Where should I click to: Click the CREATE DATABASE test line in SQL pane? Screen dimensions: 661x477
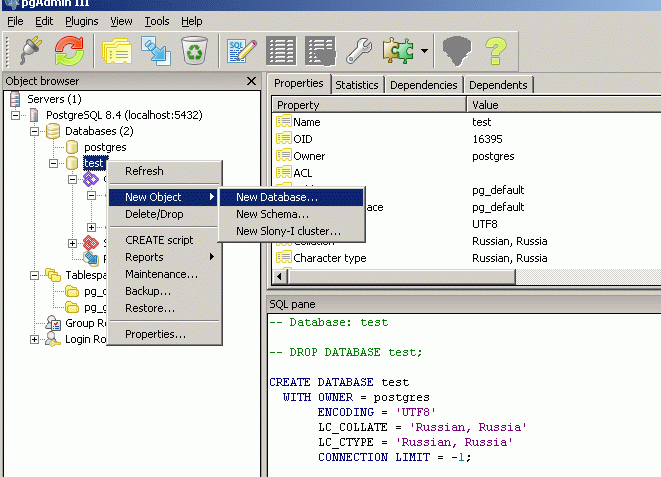(339, 382)
